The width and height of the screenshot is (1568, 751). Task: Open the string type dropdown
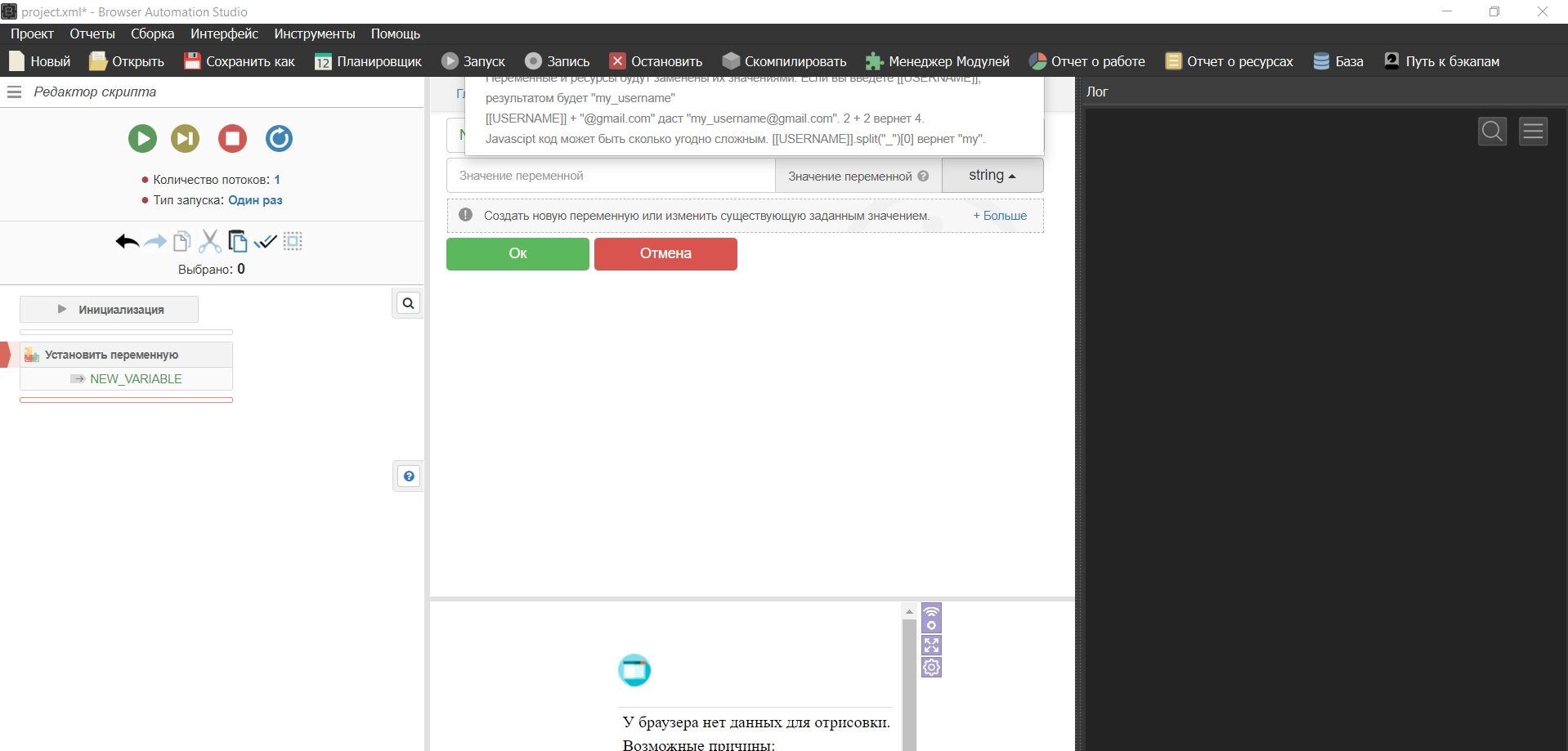[992, 176]
